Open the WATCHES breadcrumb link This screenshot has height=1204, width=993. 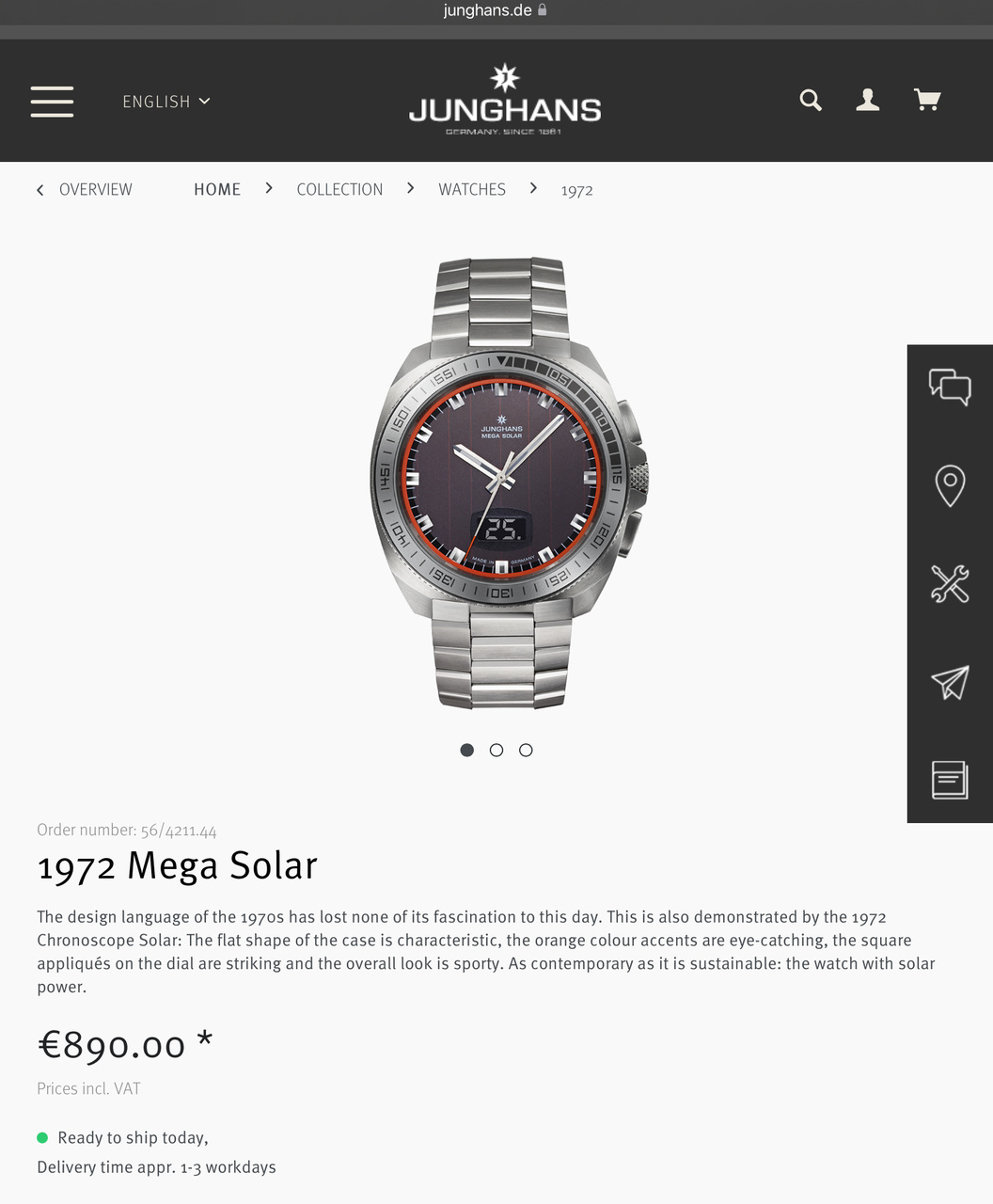click(x=472, y=189)
